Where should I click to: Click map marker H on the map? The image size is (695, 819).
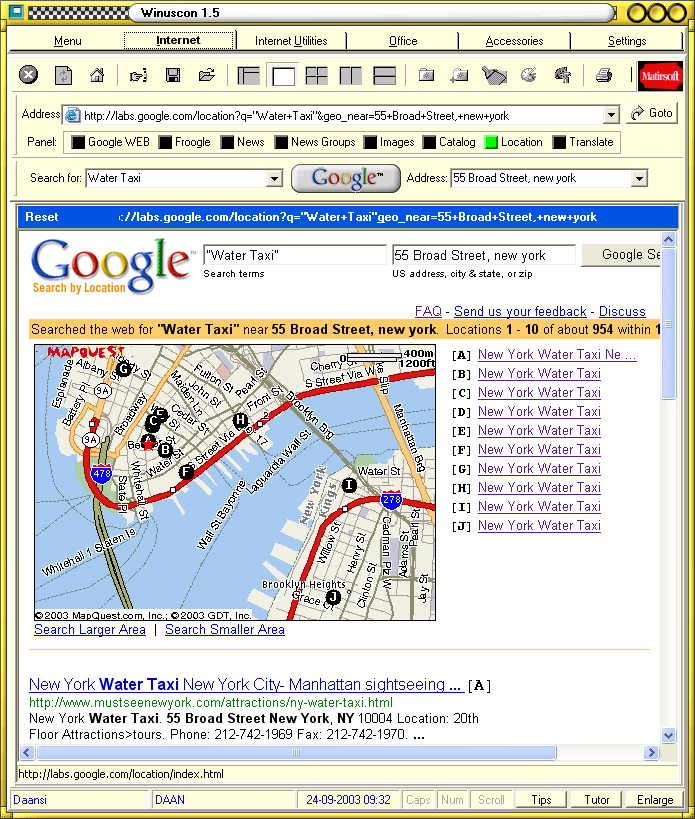(x=240, y=419)
